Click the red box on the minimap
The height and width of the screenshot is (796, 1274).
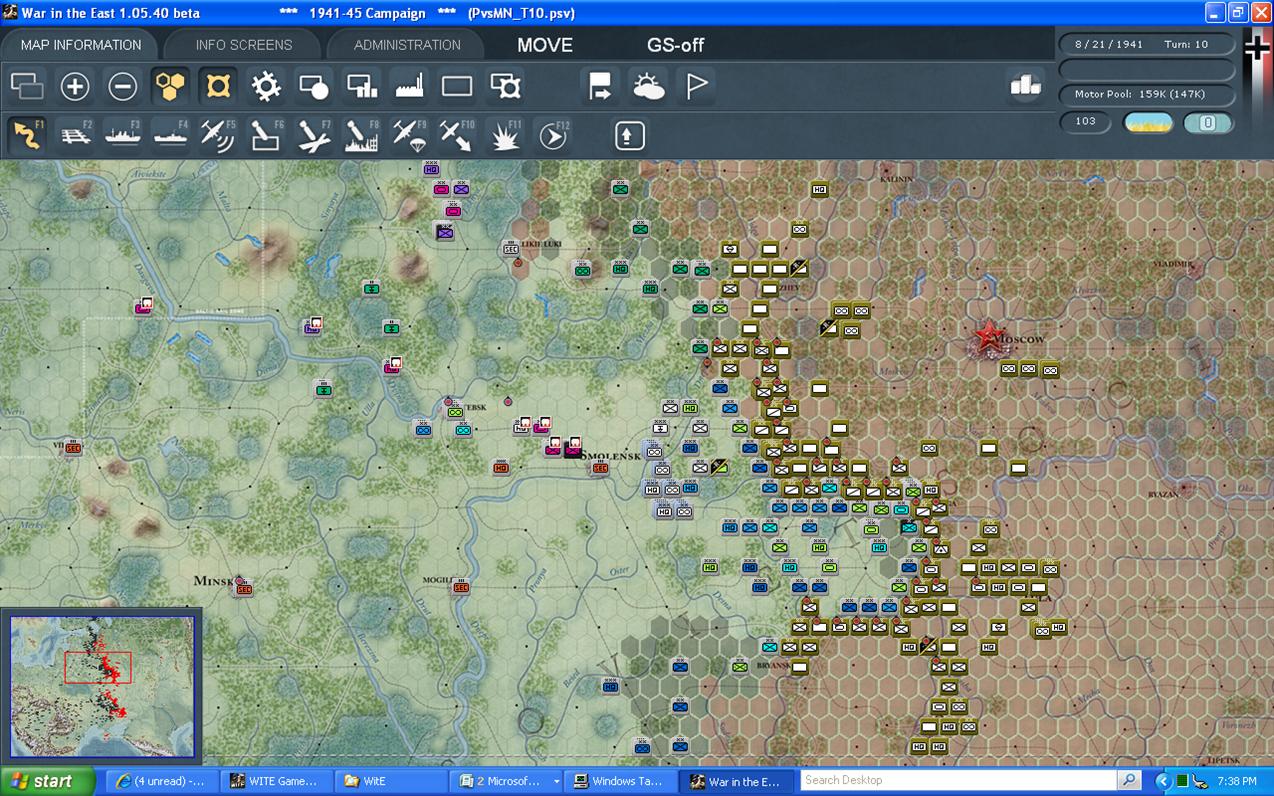click(98, 667)
